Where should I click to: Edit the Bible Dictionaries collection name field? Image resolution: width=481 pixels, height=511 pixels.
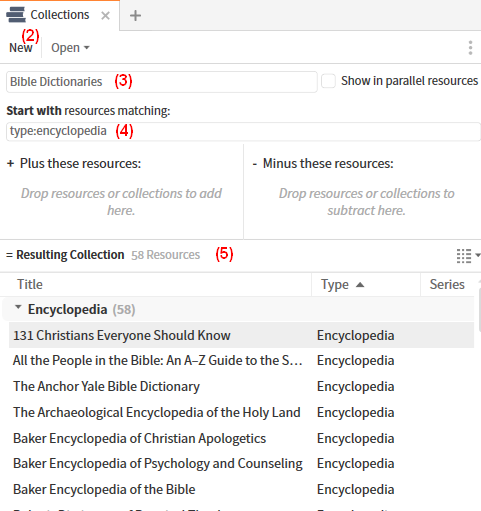162,82
